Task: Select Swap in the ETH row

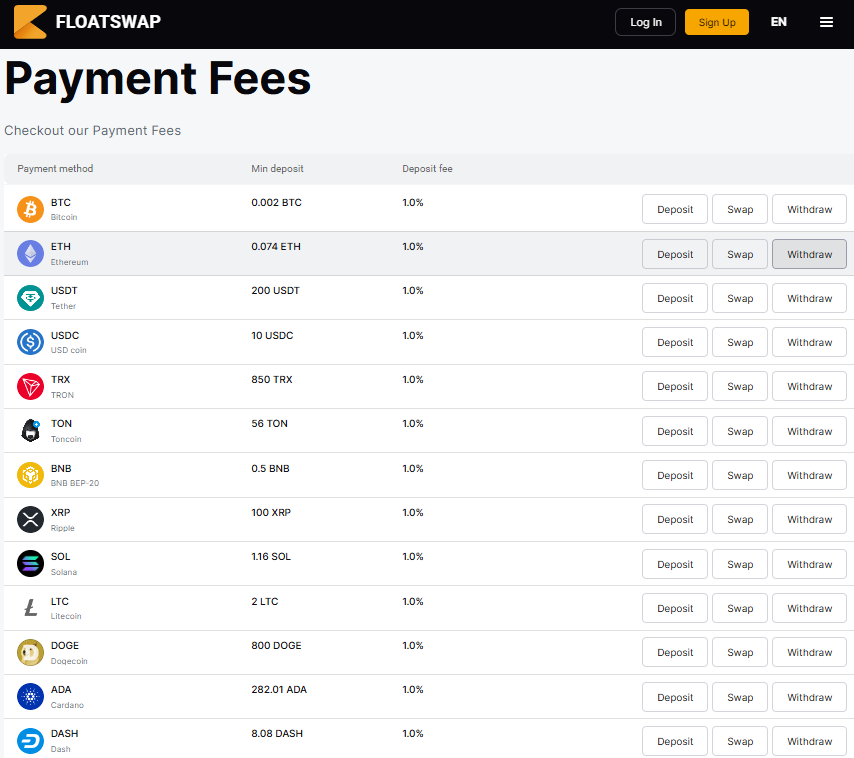Action: [x=740, y=254]
